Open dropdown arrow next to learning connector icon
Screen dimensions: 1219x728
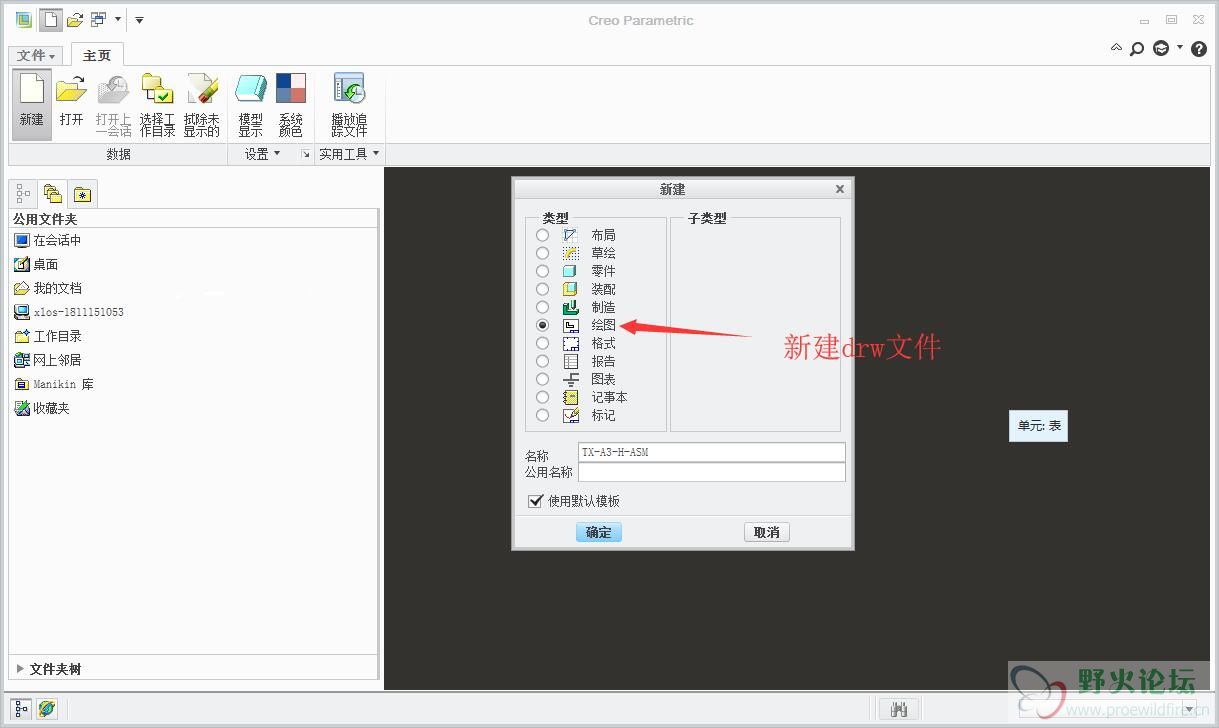pyautogui.click(x=1180, y=47)
